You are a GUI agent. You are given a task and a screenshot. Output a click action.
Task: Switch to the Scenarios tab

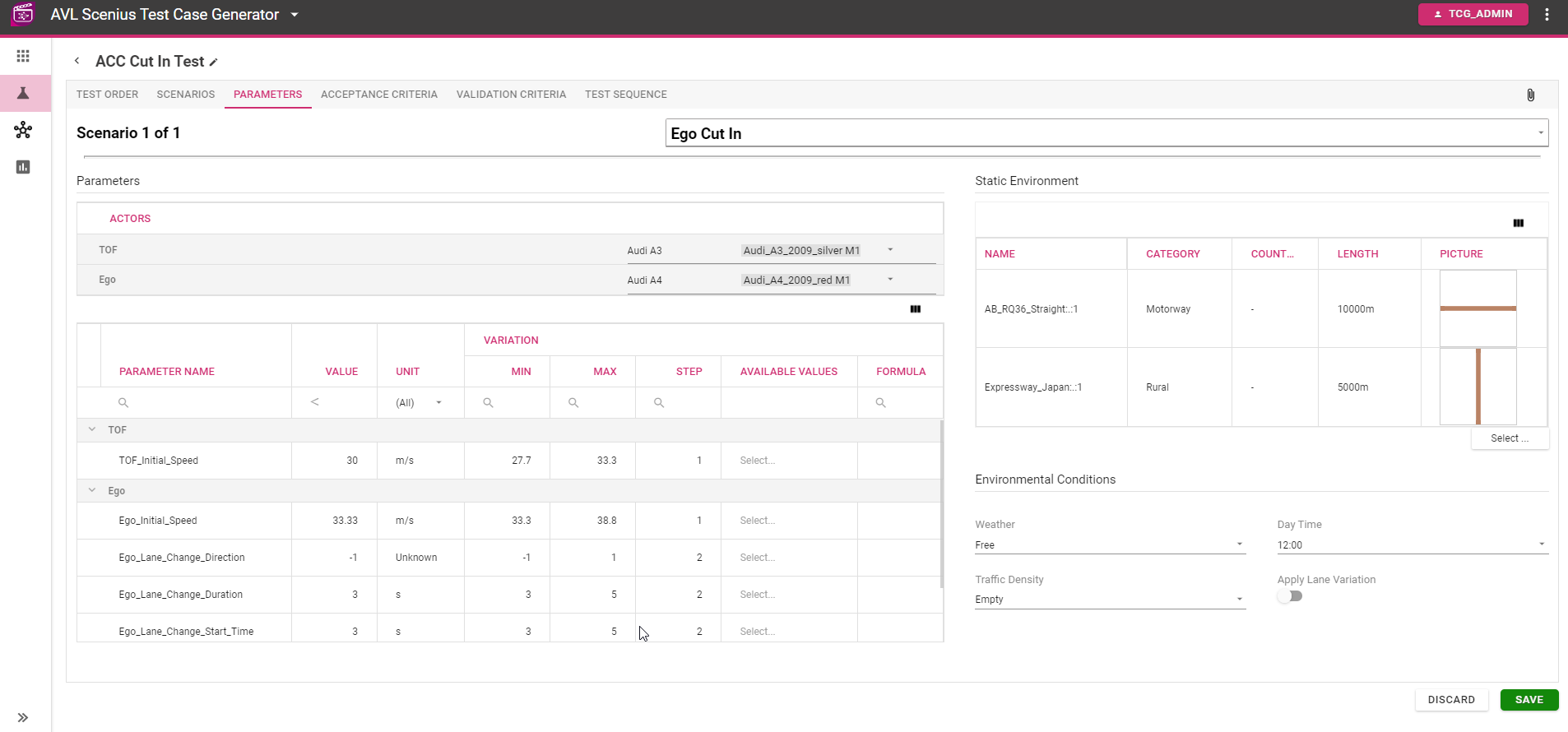coord(186,95)
